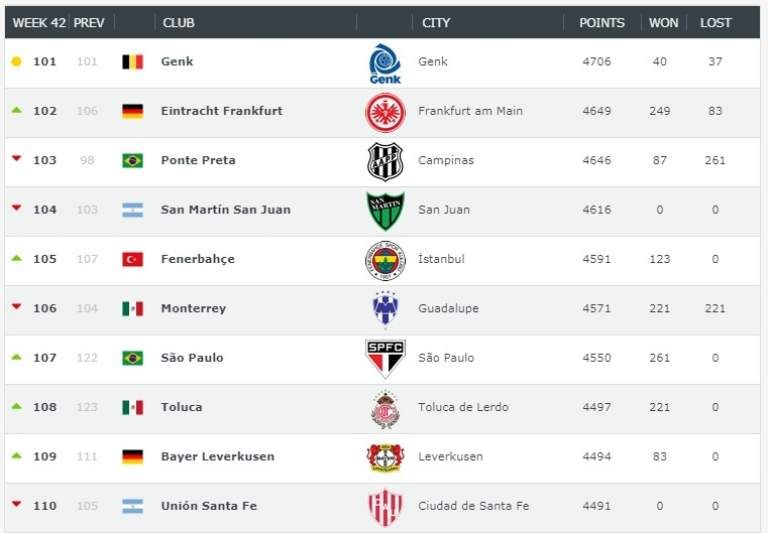Click the Turkey flag beside Fenerbahçe
768x533 pixels.
click(x=132, y=259)
